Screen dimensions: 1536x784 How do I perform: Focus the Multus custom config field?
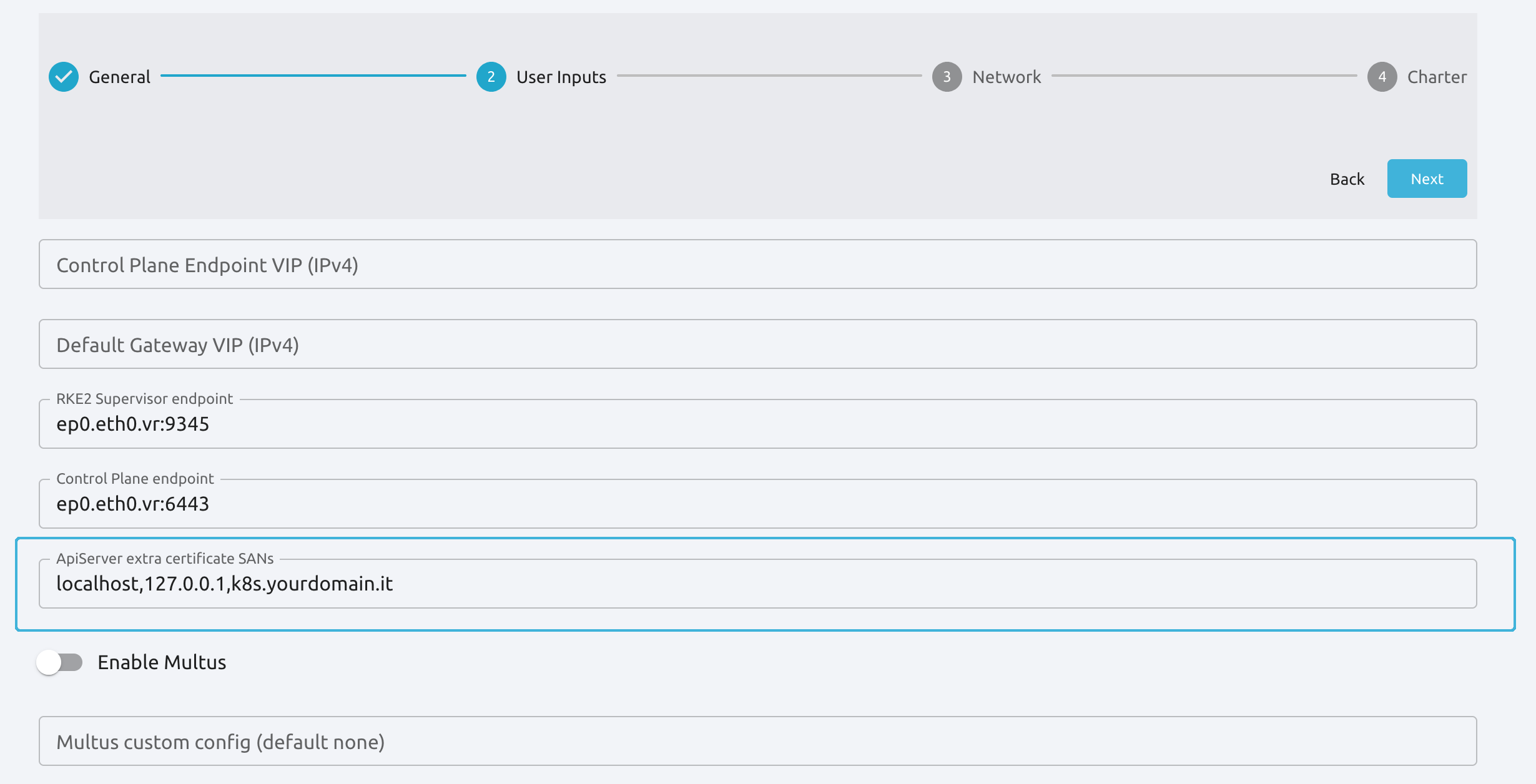tap(758, 741)
